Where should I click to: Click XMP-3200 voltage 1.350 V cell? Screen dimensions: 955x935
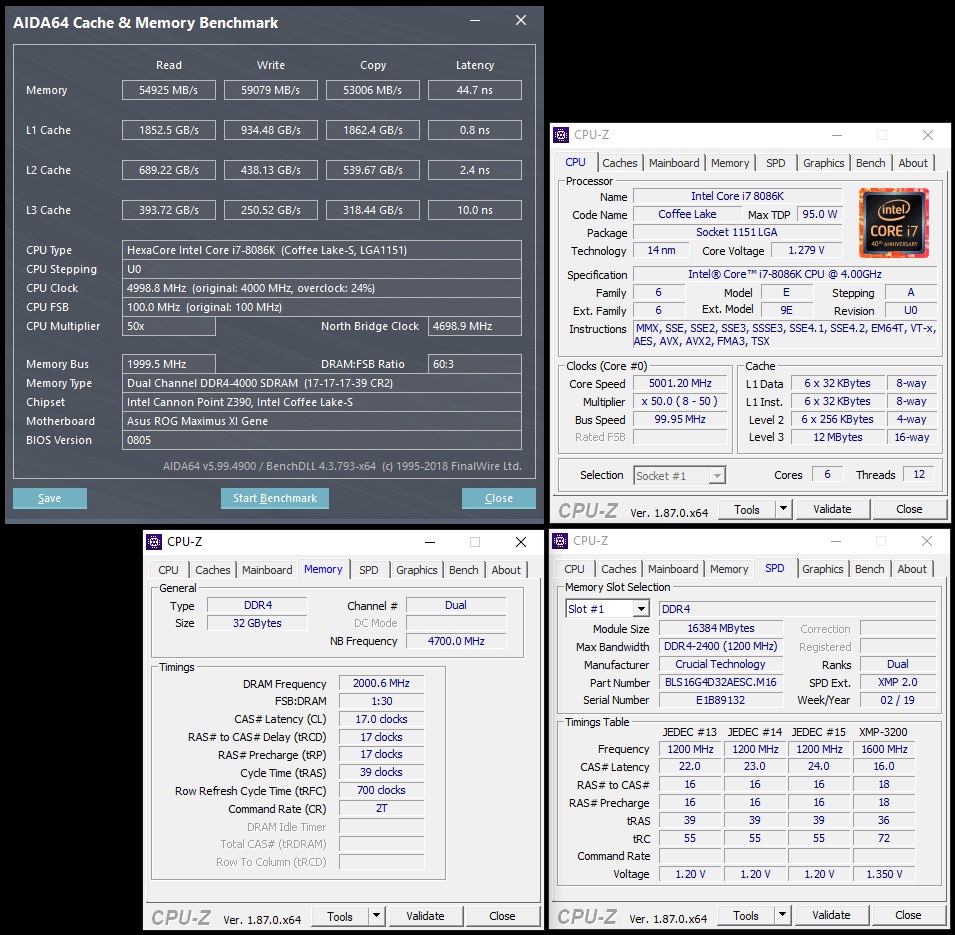pyautogui.click(x=884, y=874)
